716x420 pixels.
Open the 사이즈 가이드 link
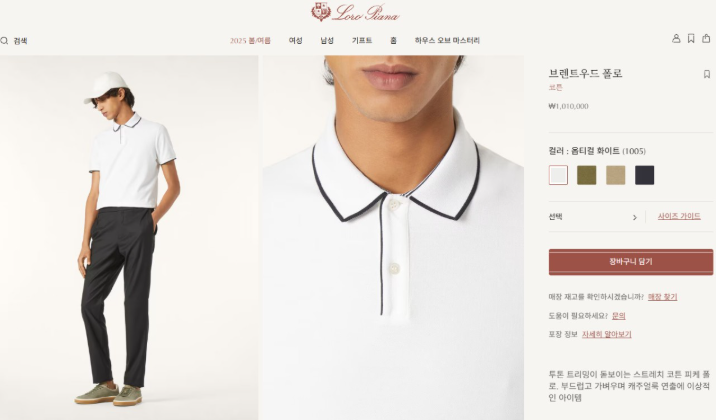pos(679,216)
